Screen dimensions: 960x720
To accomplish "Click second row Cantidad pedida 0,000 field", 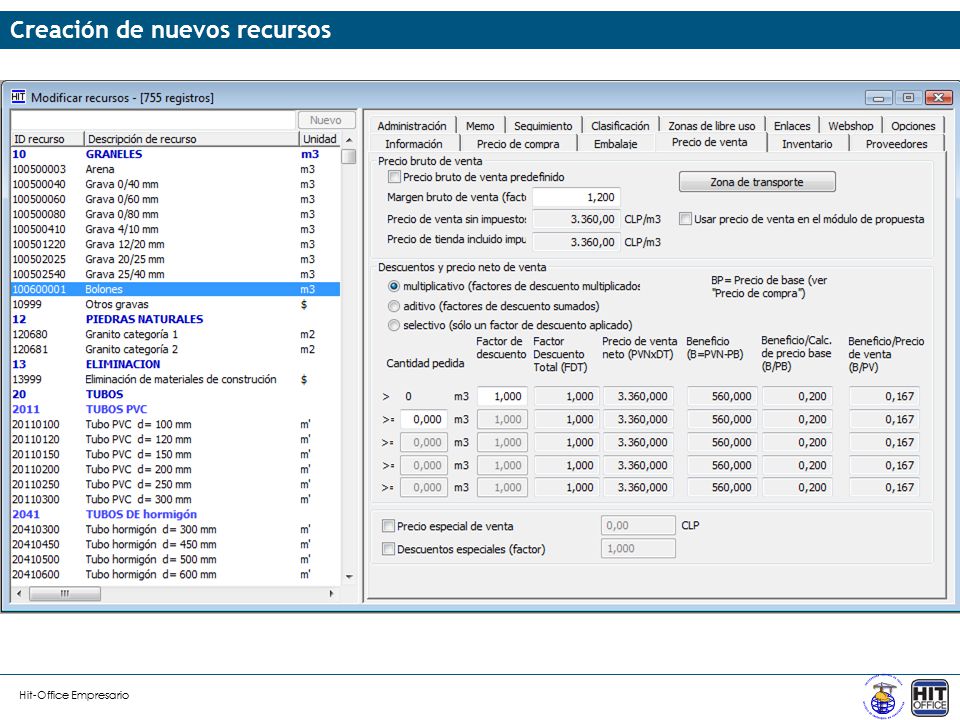I will [423, 419].
